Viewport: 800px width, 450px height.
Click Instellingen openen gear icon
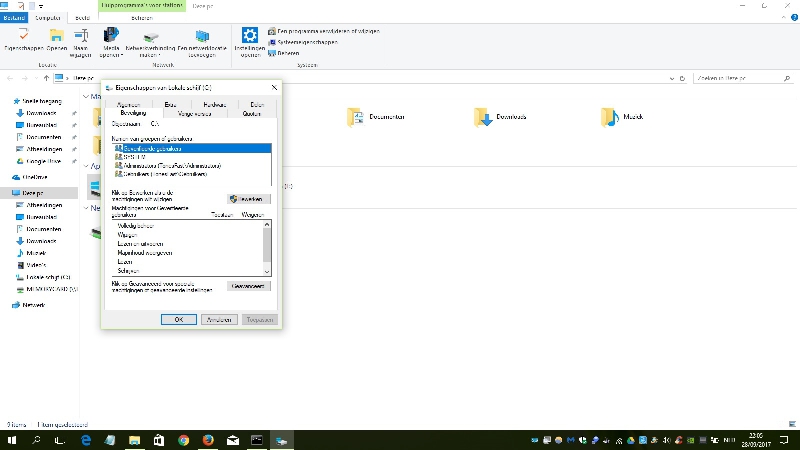coord(250,43)
